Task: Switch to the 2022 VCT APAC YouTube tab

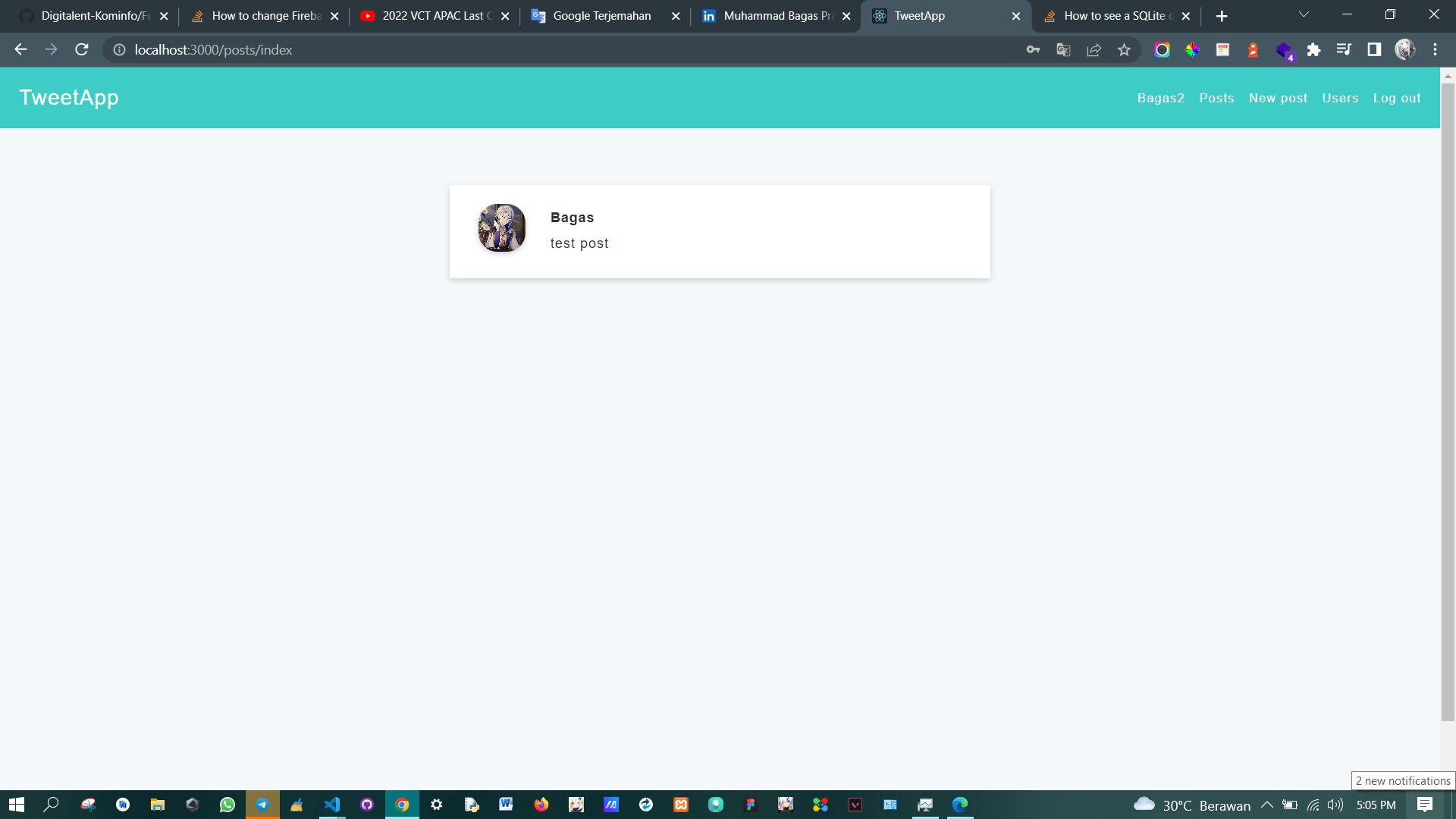Action: pos(432,16)
